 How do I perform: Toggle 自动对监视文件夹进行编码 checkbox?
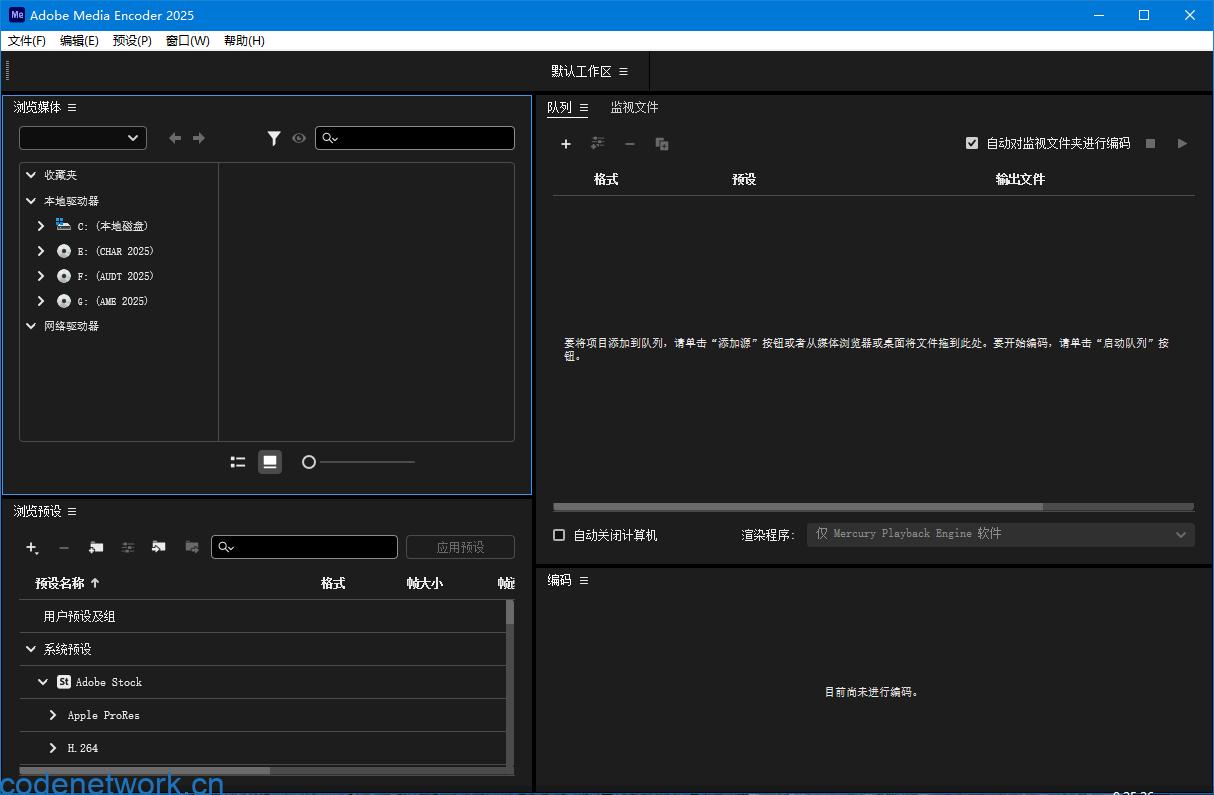coord(971,143)
